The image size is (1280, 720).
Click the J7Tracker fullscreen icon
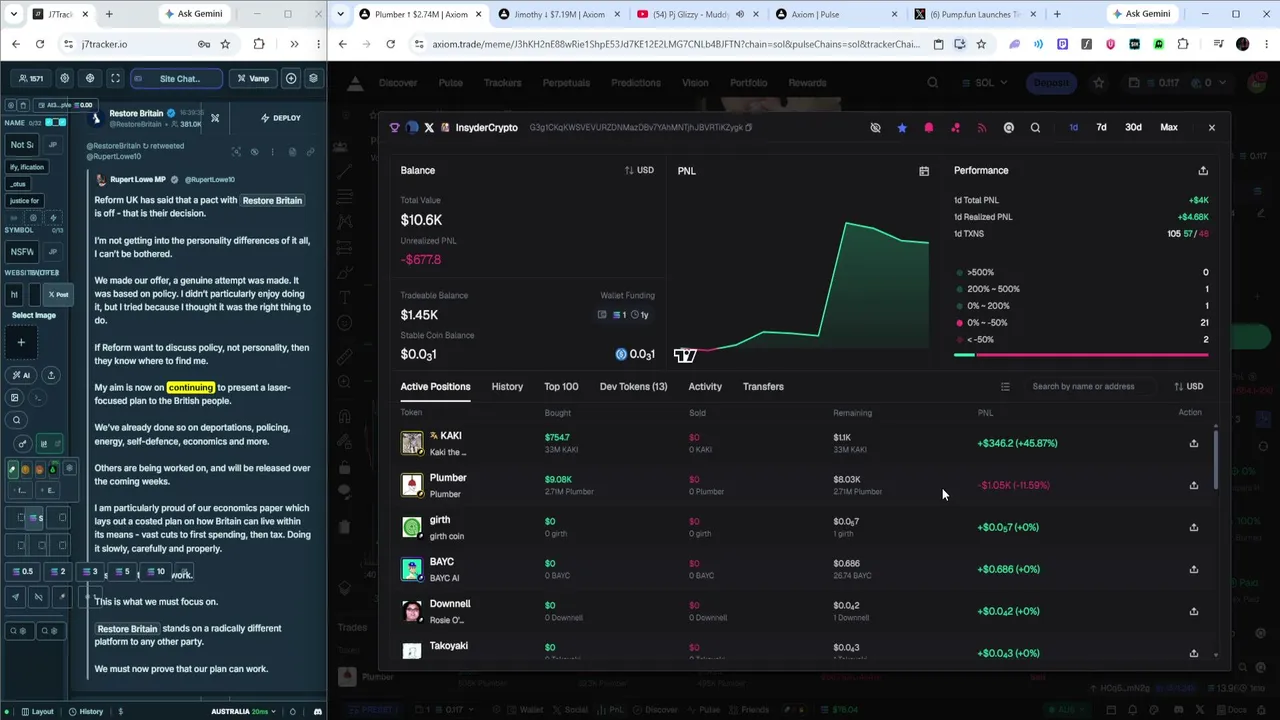click(115, 78)
